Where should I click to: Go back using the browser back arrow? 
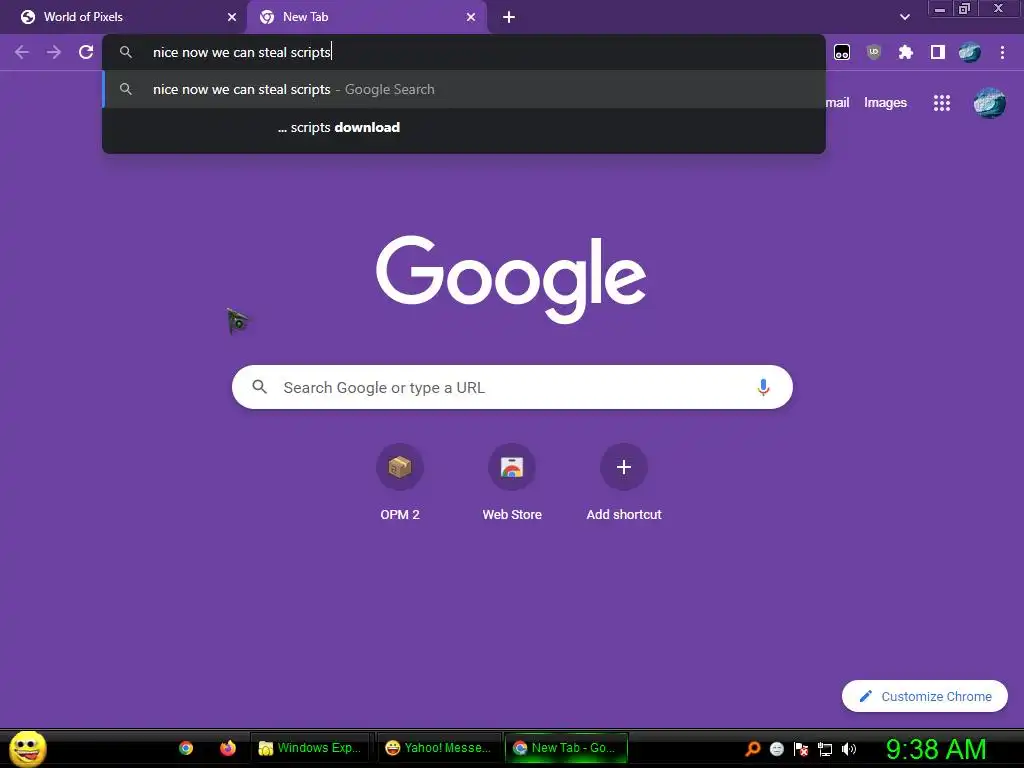(x=22, y=52)
